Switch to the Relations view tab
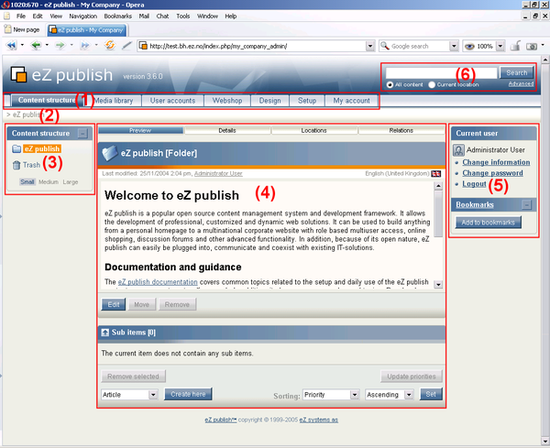Screen dimensions: 550x448 [x=401, y=131]
